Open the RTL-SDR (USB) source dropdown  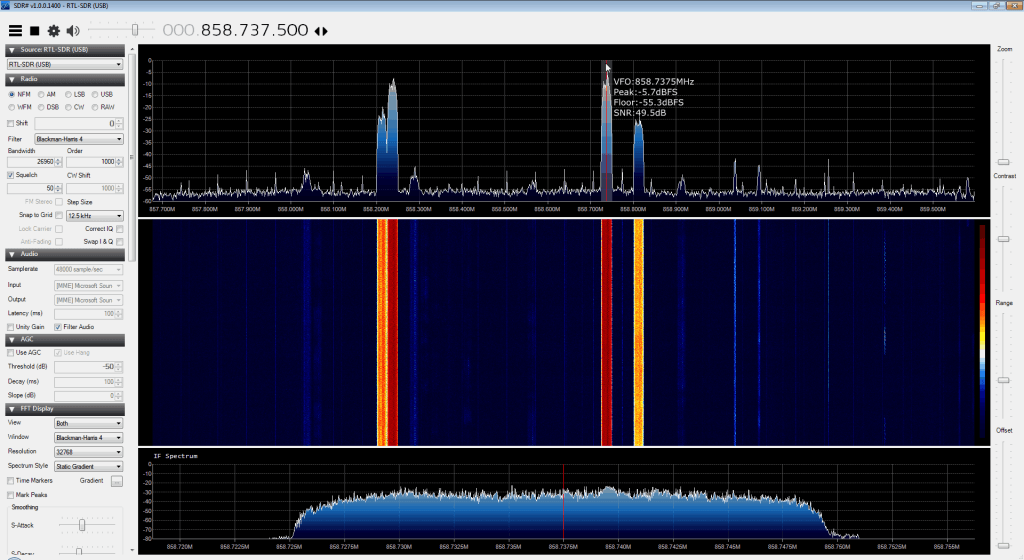(x=65, y=65)
